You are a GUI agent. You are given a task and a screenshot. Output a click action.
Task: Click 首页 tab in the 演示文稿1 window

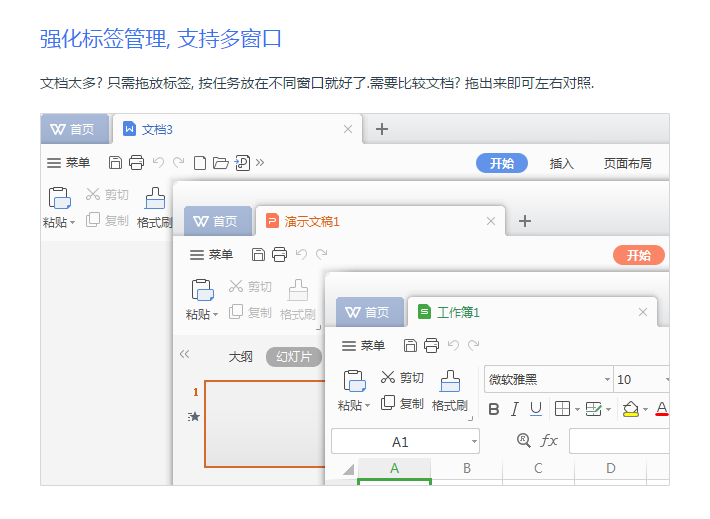click(218, 221)
